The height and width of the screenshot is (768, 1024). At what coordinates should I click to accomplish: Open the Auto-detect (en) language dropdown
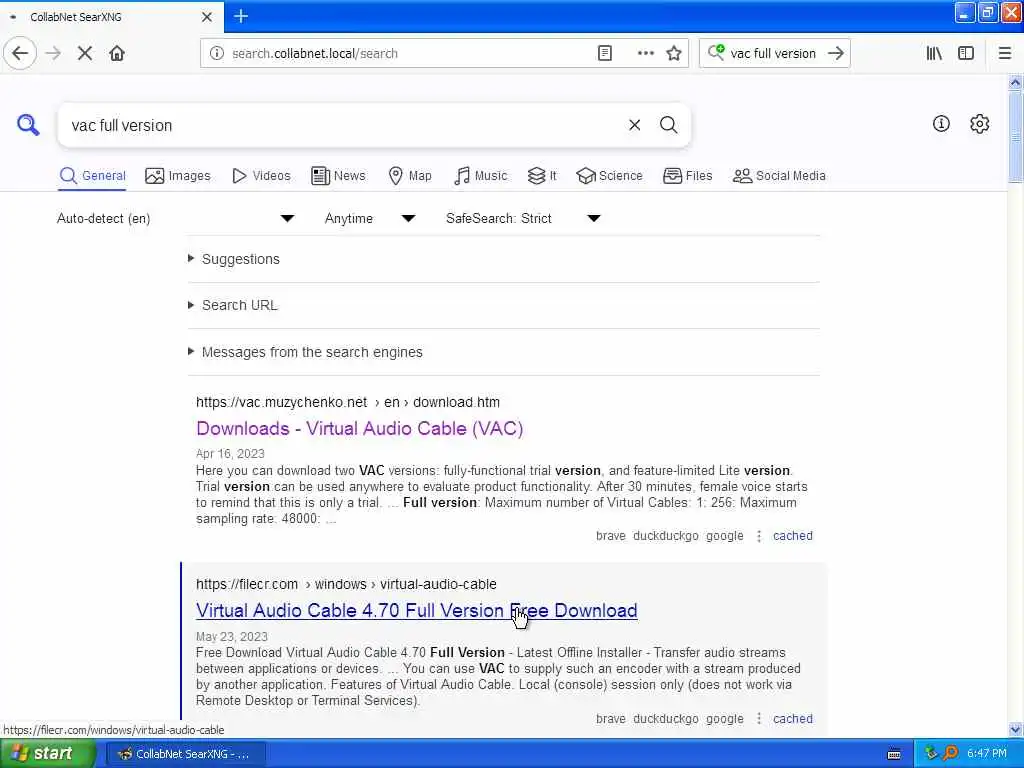click(x=176, y=218)
